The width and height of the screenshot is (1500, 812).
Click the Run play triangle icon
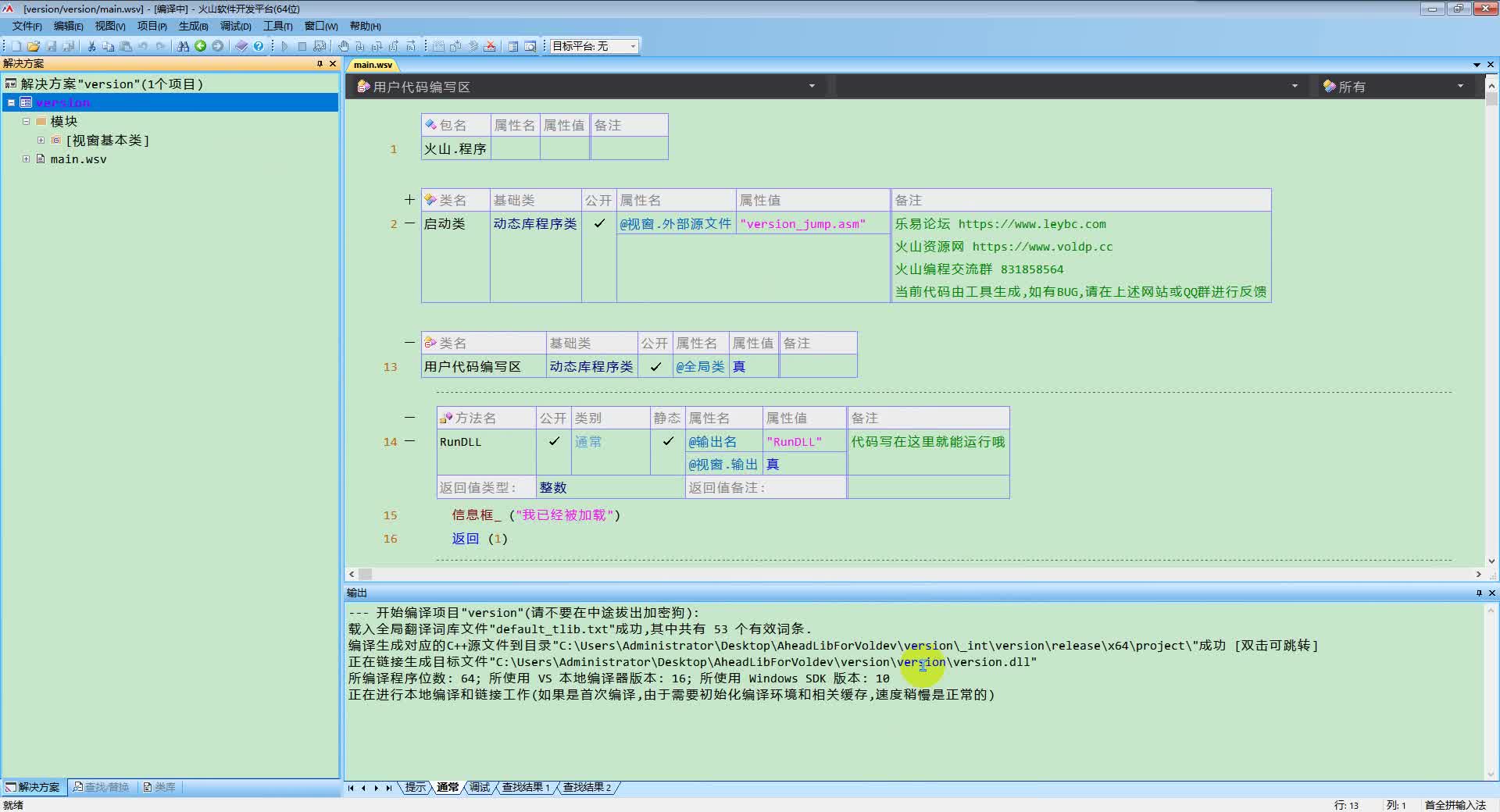[284, 46]
